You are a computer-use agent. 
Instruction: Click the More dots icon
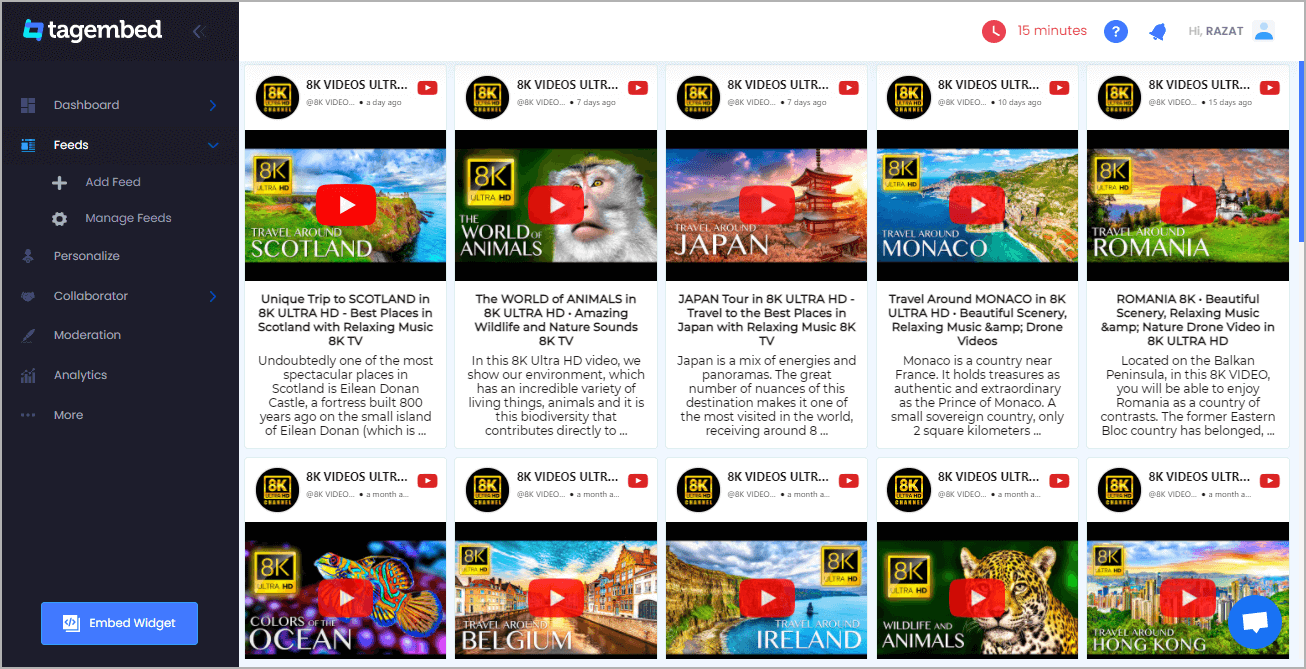28,415
